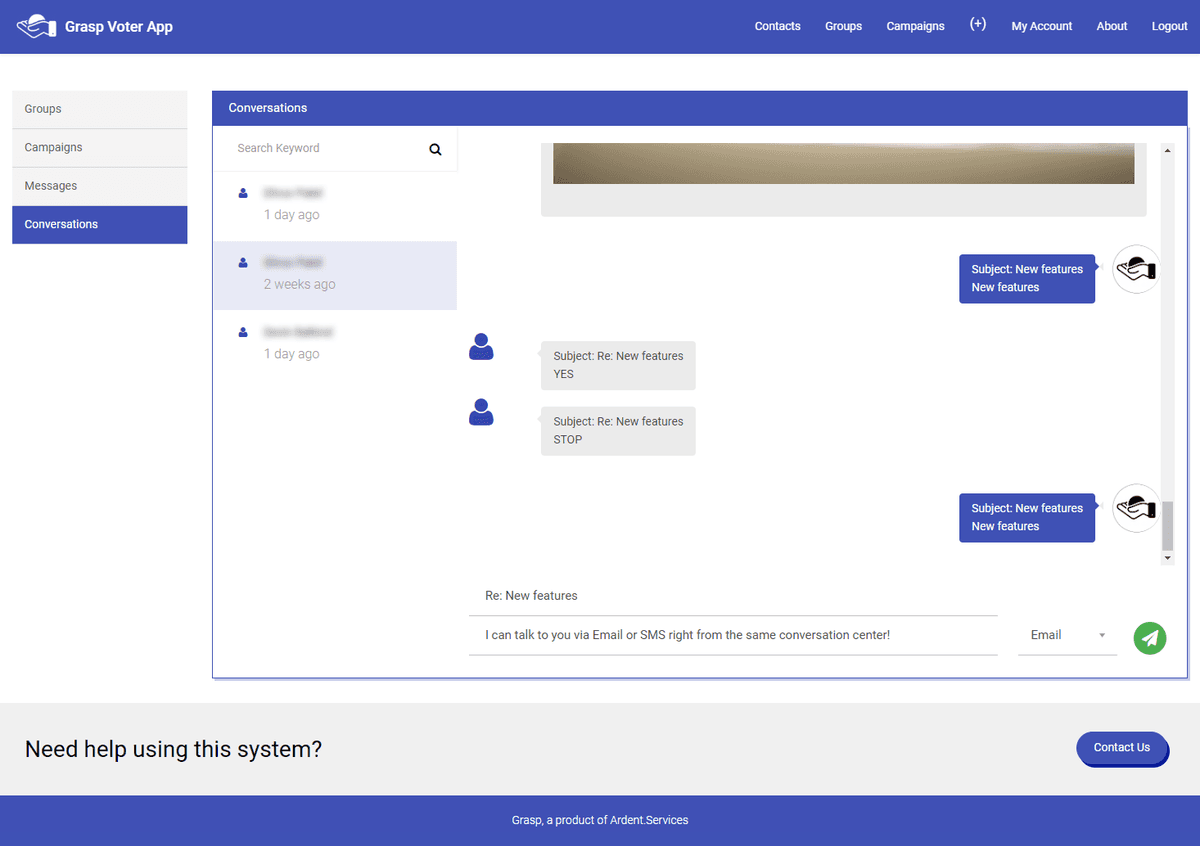
Task: Click the Contact Us button
Action: (x=1121, y=748)
